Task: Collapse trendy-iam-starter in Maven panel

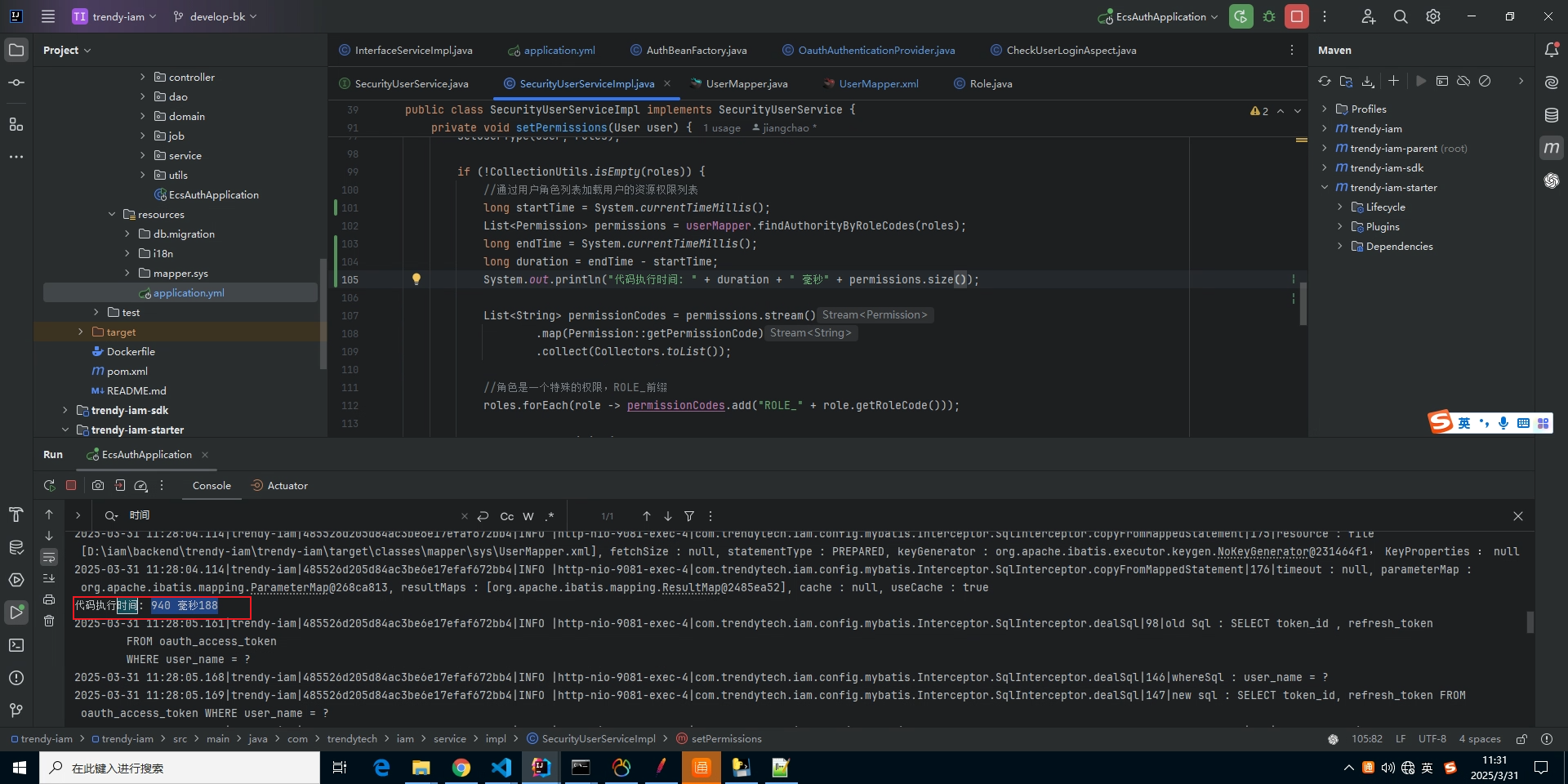Action: pos(1325,187)
